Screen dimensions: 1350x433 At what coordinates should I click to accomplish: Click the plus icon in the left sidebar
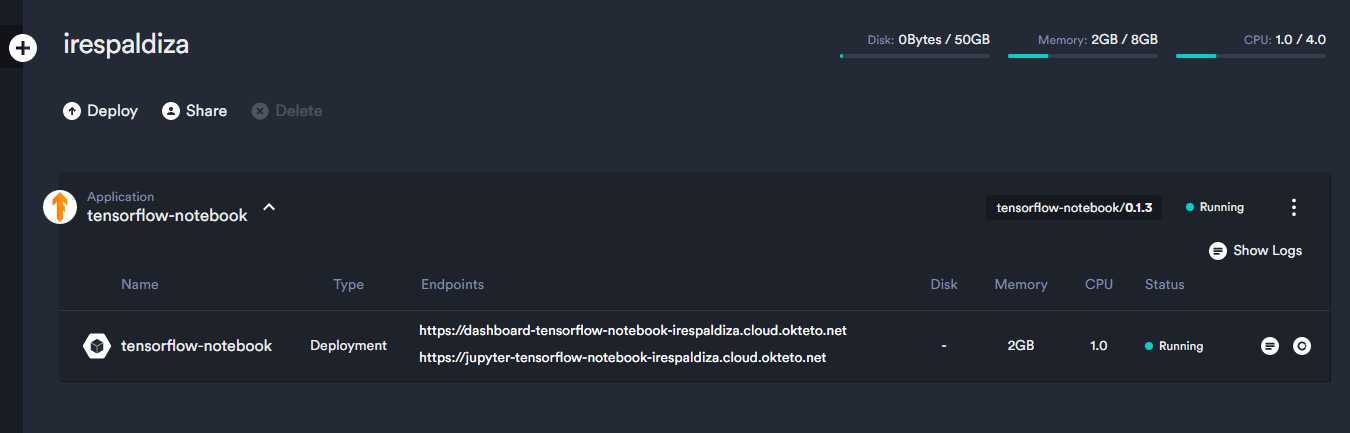coord(23,47)
